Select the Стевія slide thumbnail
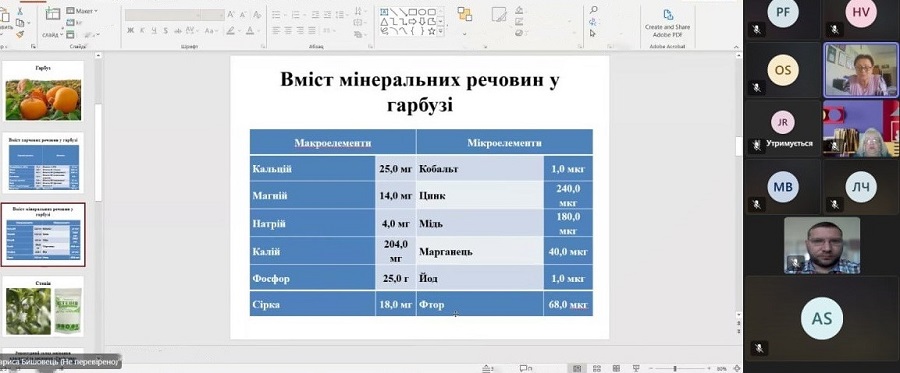900x373 pixels. [43, 306]
